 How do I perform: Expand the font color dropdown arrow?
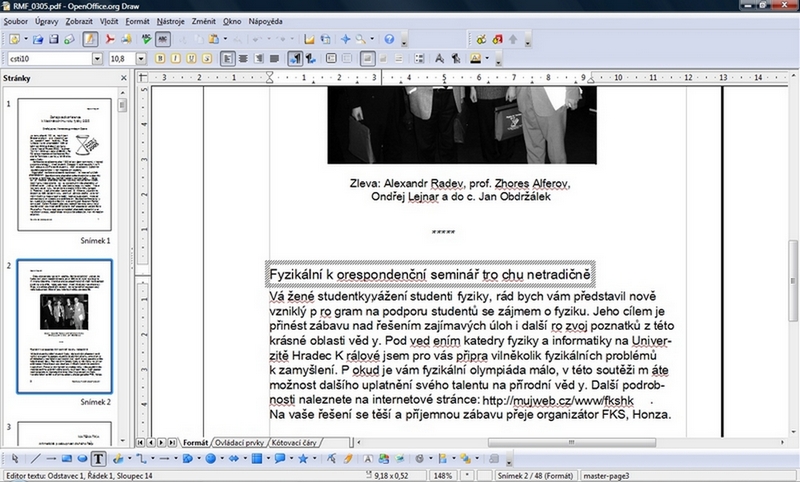coord(490,59)
